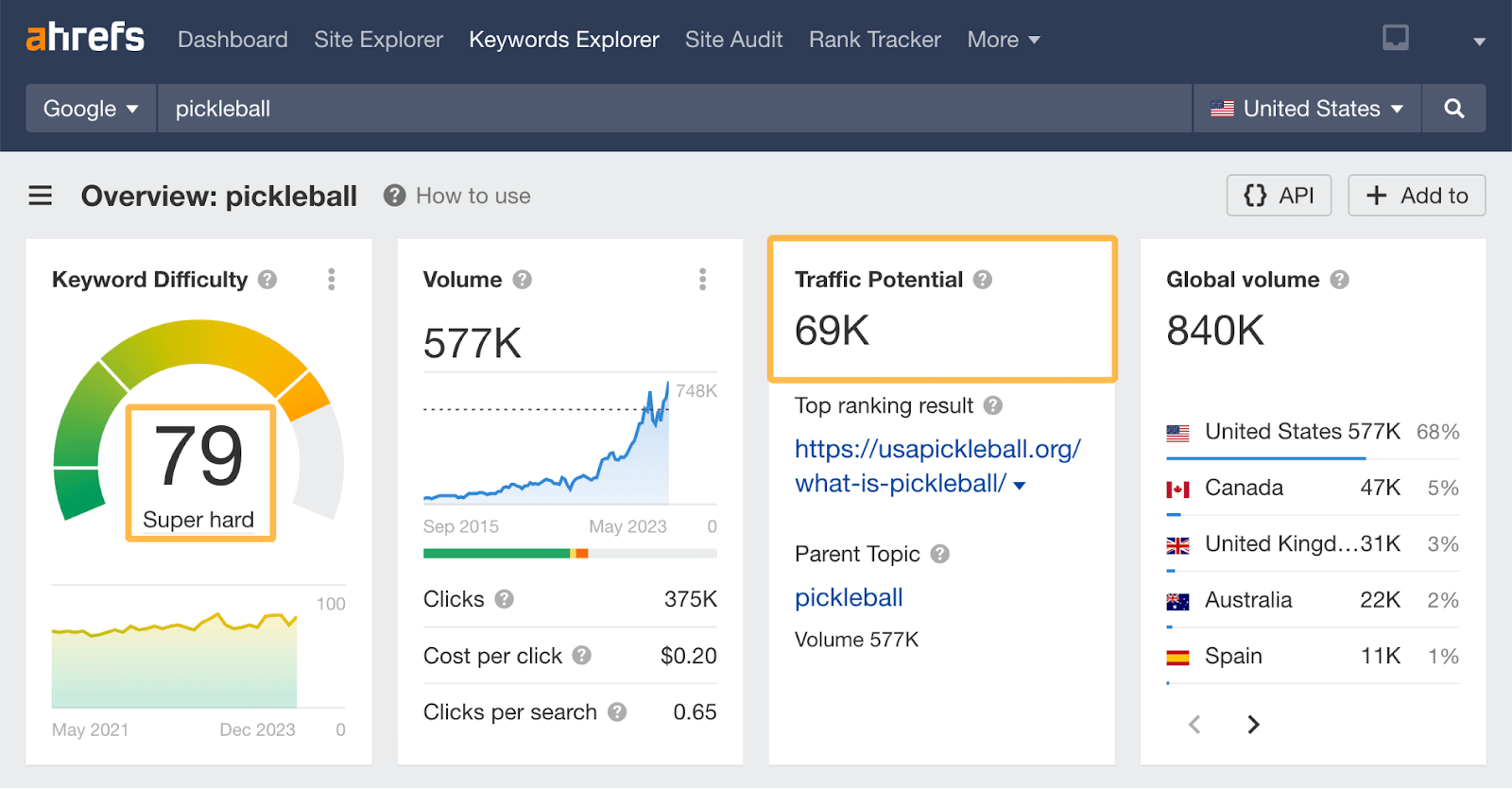Click help icon next to Clicks
Screen dimensions: 1512x789
pyautogui.click(x=505, y=599)
